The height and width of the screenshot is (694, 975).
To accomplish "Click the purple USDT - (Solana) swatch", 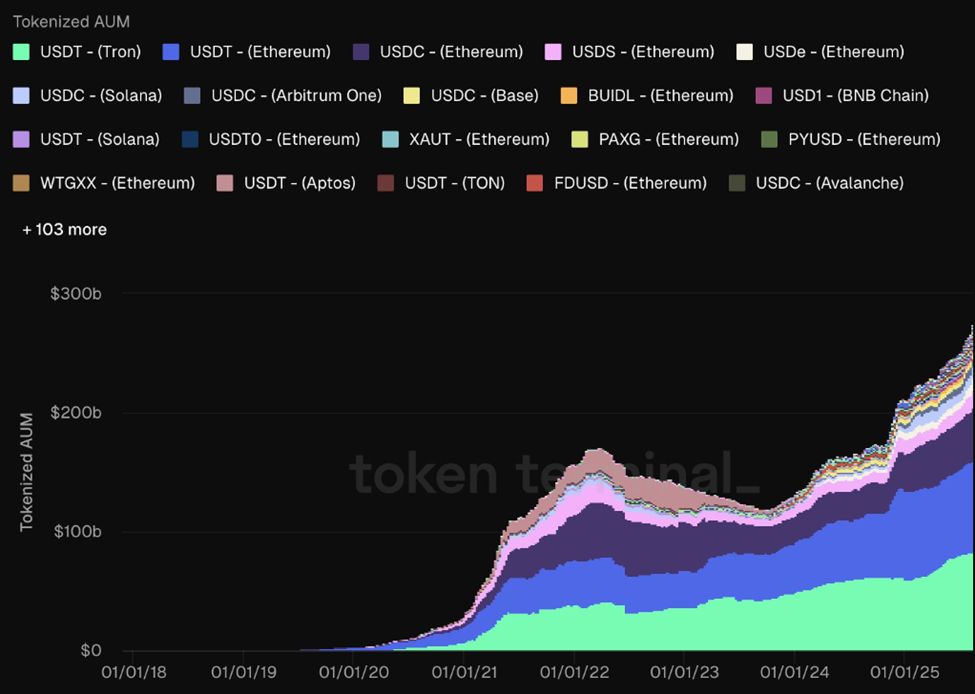I will (22, 139).
